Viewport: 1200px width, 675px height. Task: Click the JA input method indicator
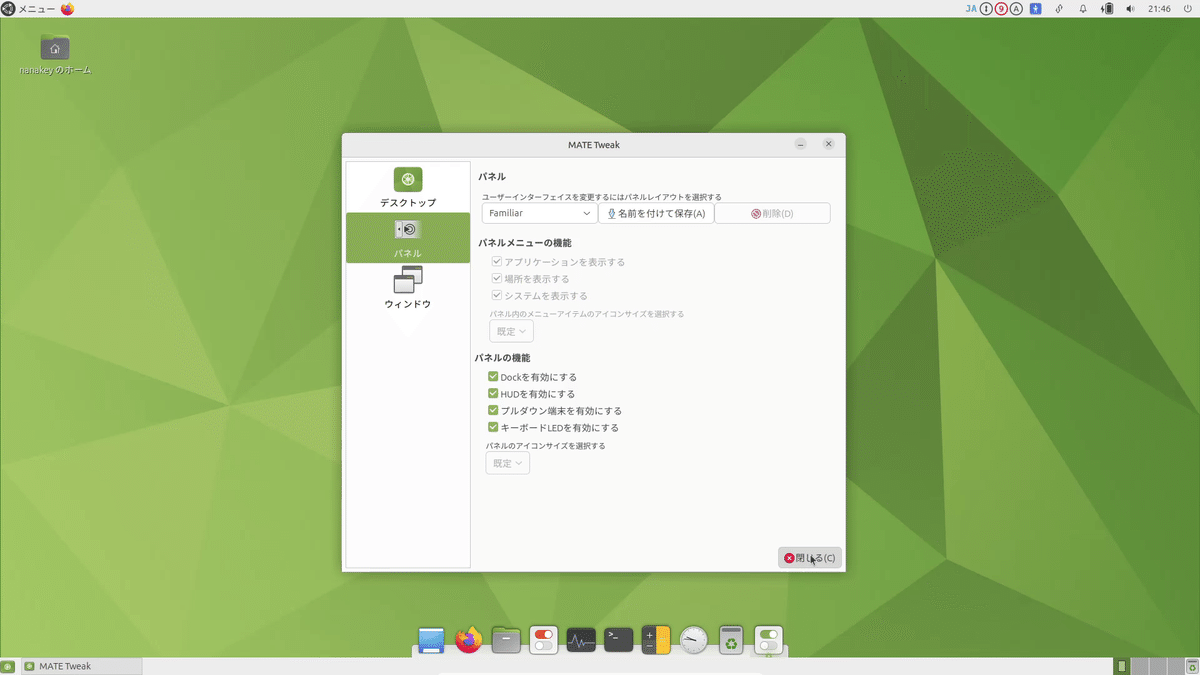[970, 9]
